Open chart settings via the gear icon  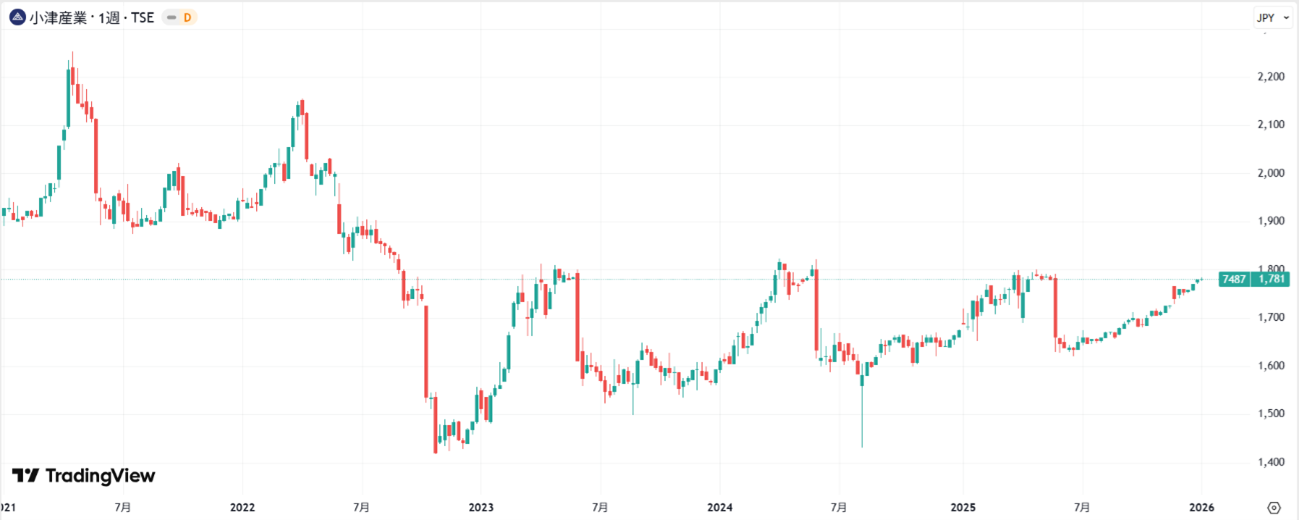(1273, 507)
